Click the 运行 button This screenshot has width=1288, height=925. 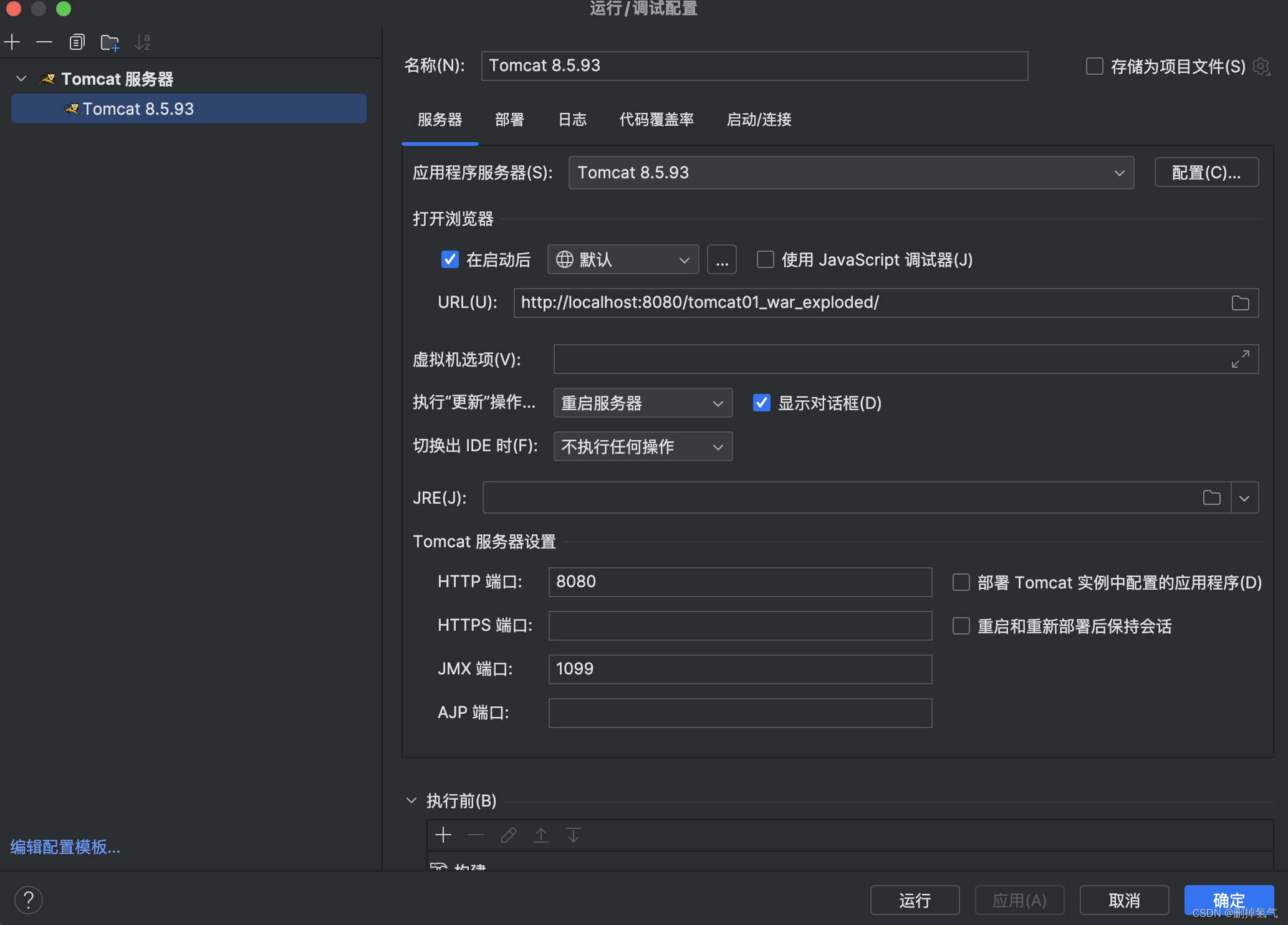click(915, 900)
